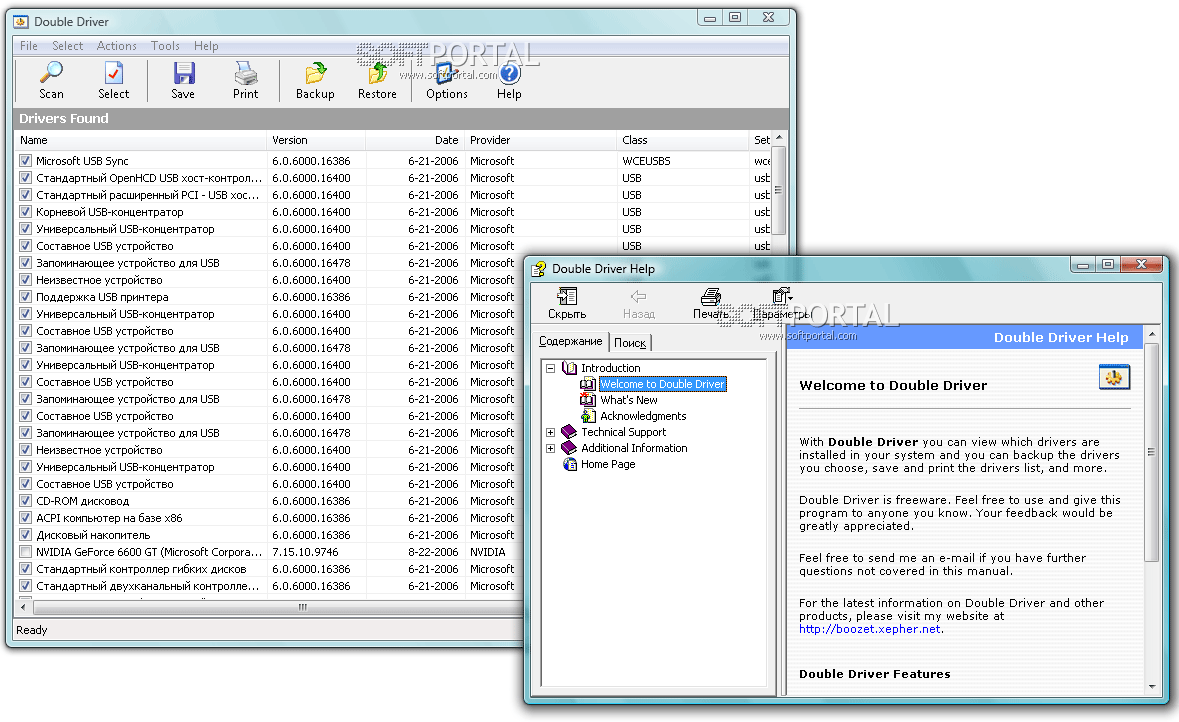Click the help content scroll down arrow
This screenshot has height=722, width=1179.
click(1151, 686)
